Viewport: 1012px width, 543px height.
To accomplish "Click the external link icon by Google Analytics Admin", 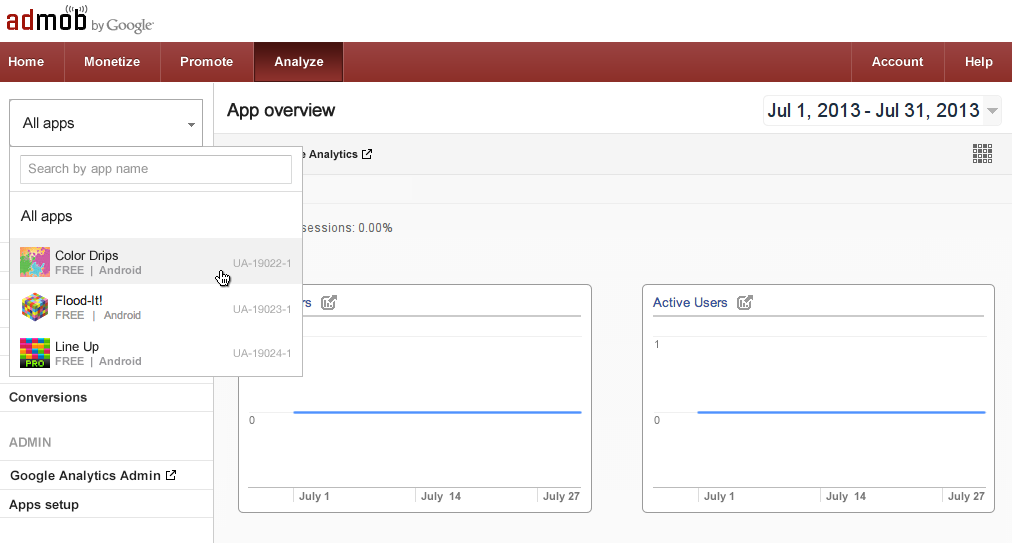I will tap(171, 475).
